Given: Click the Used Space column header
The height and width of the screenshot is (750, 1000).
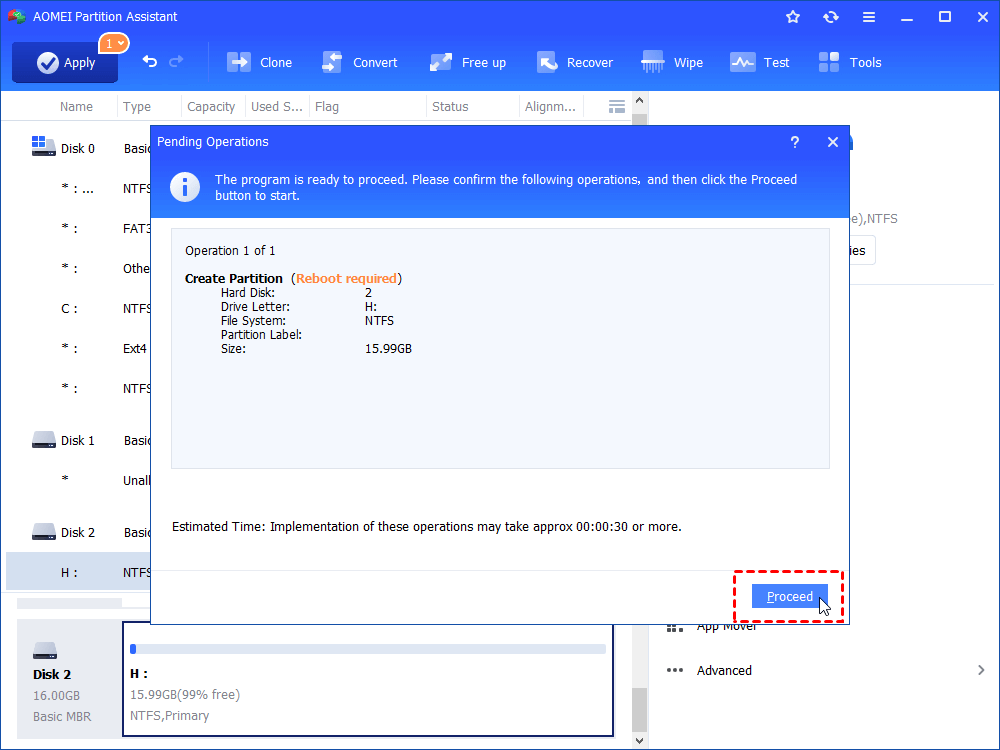Looking at the screenshot, I should (276, 107).
